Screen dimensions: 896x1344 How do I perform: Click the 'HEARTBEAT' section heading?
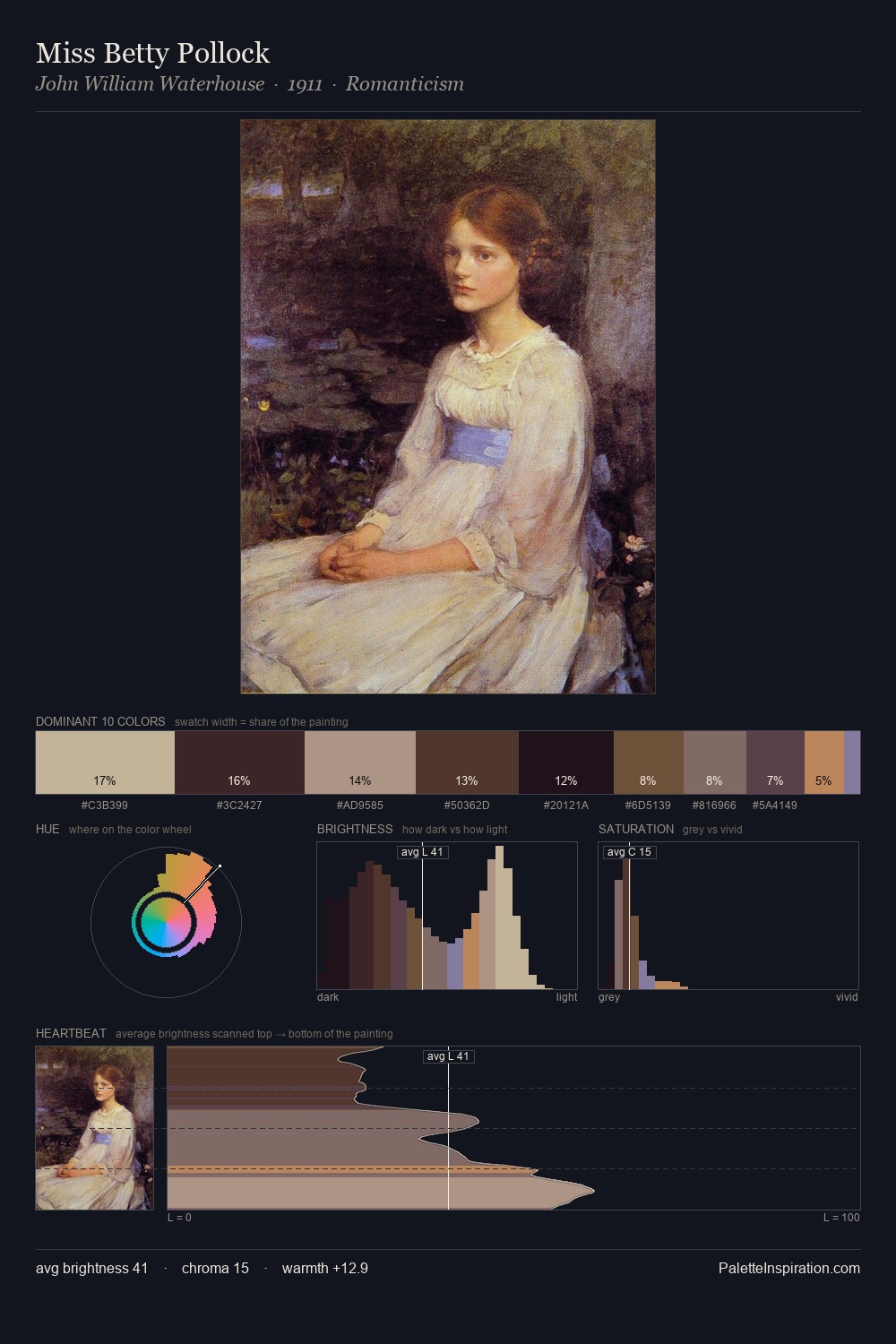pos(71,1033)
